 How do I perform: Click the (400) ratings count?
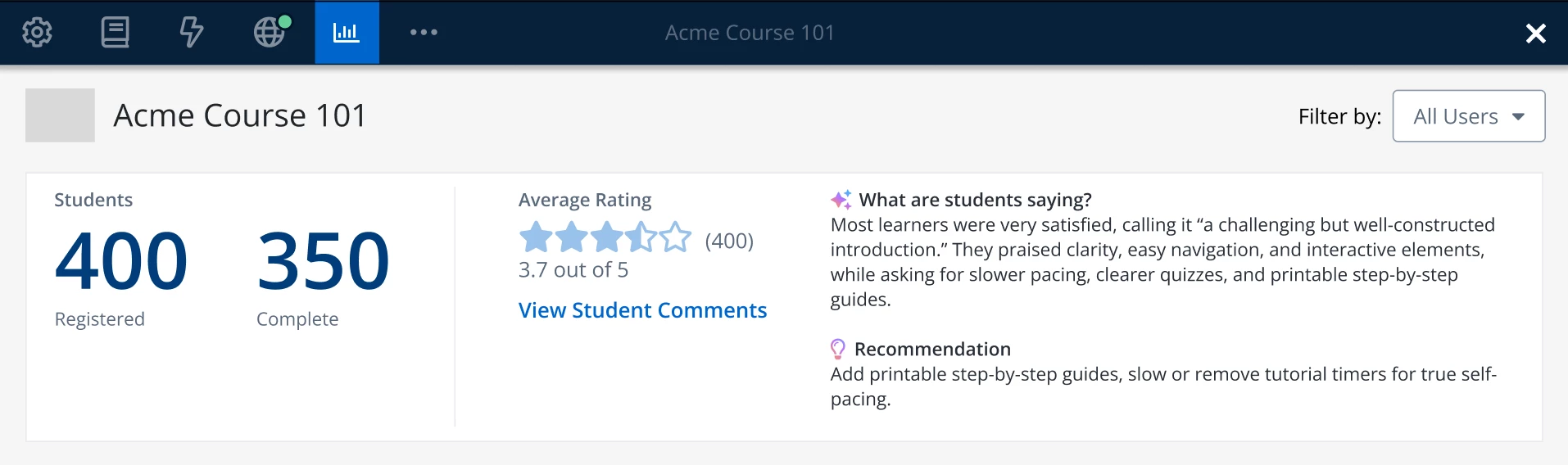(729, 241)
